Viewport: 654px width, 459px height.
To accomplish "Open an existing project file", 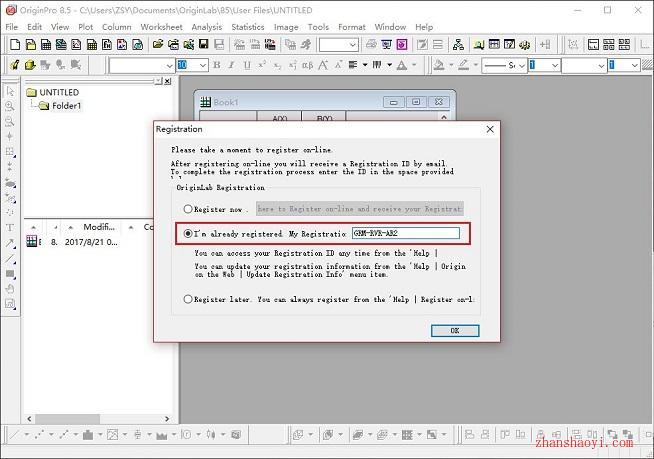I will click(158, 44).
